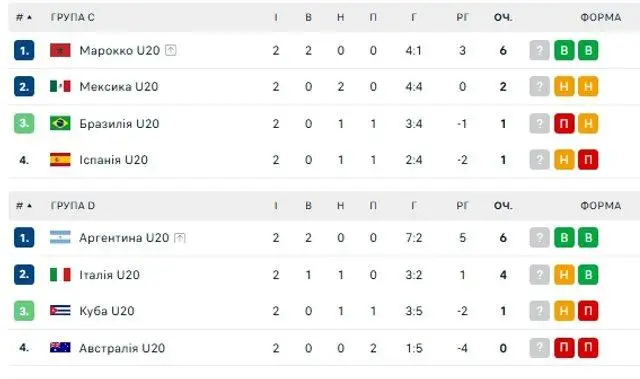This screenshot has width=640, height=379.
Task: Click the Mexico flag icon
Action: (60, 86)
